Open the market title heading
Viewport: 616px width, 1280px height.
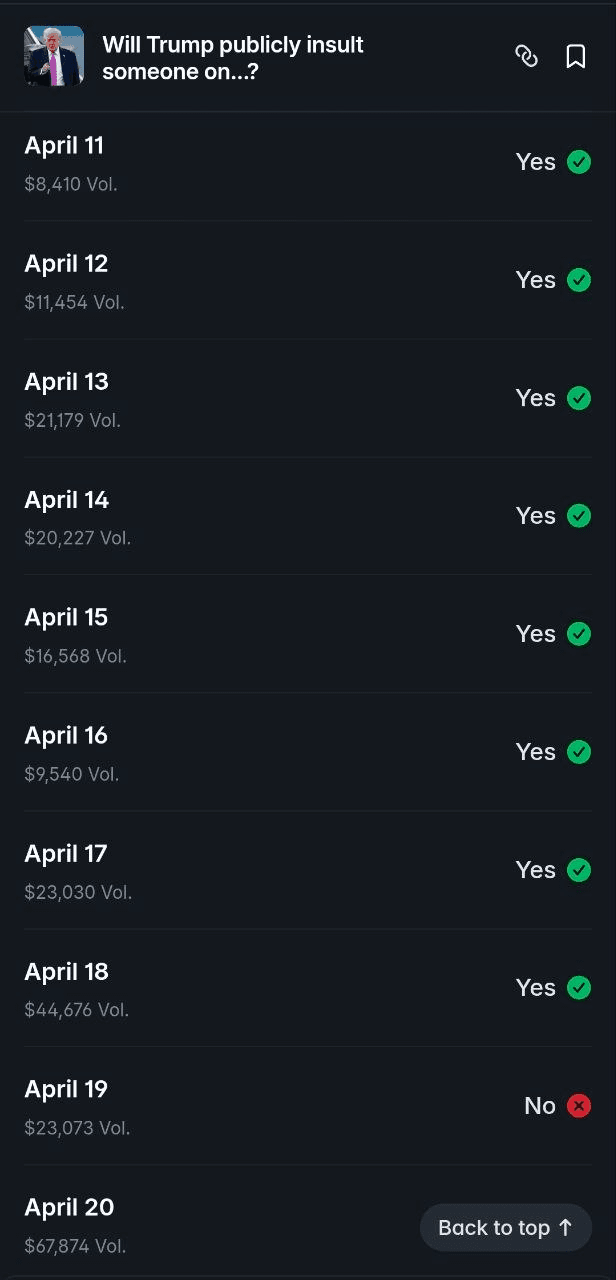coord(233,57)
